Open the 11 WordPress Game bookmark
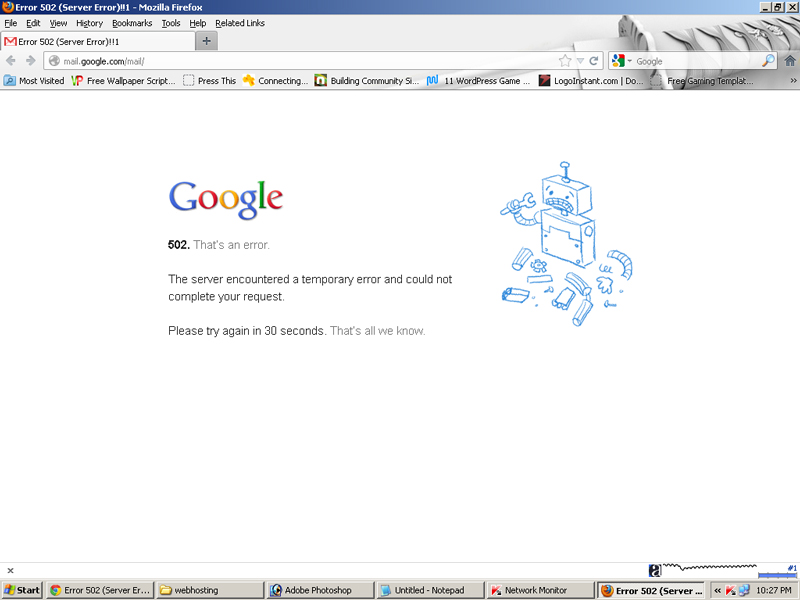Screen dimensions: 800x600 pos(479,81)
